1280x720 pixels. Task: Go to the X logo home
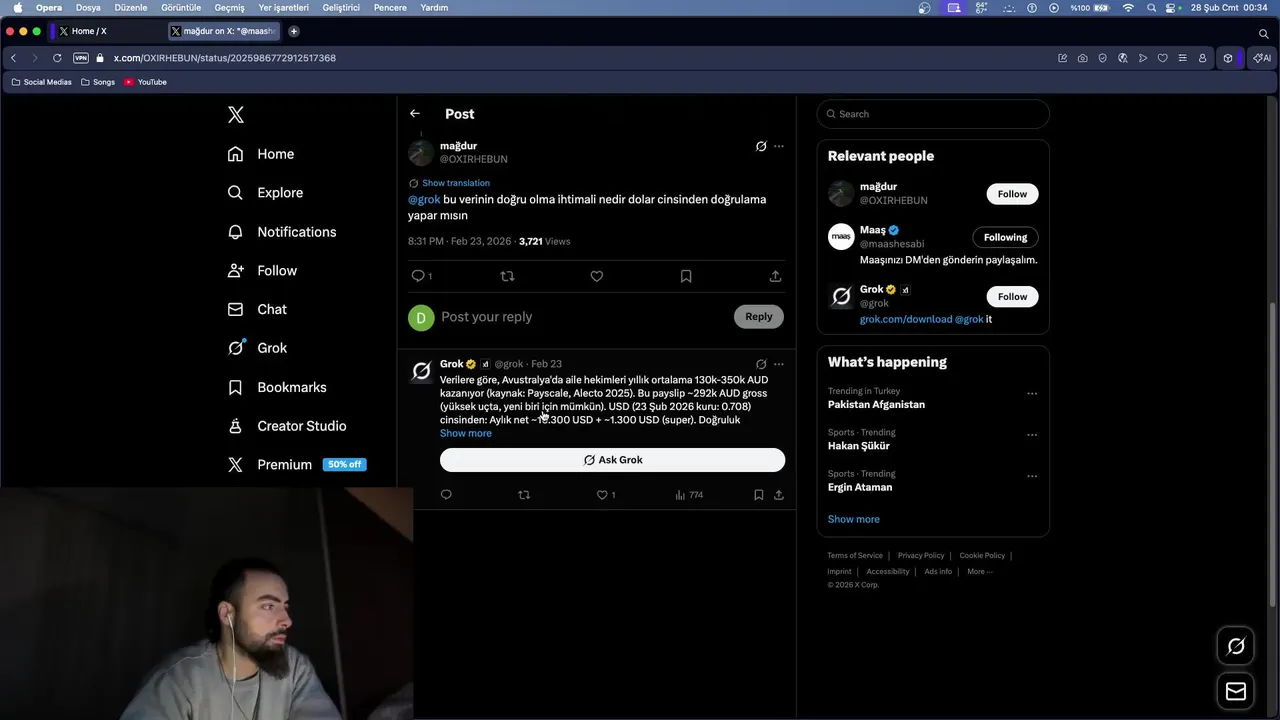pyautogui.click(x=236, y=115)
